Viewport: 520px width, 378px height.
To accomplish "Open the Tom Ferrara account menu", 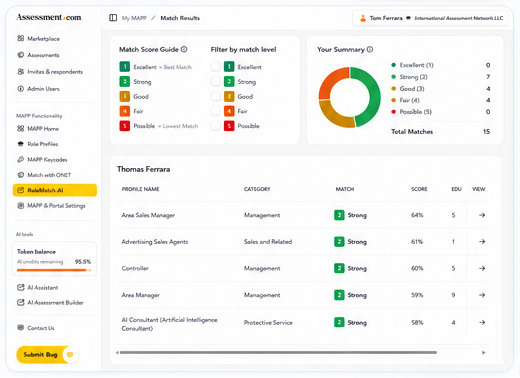I will pos(430,18).
